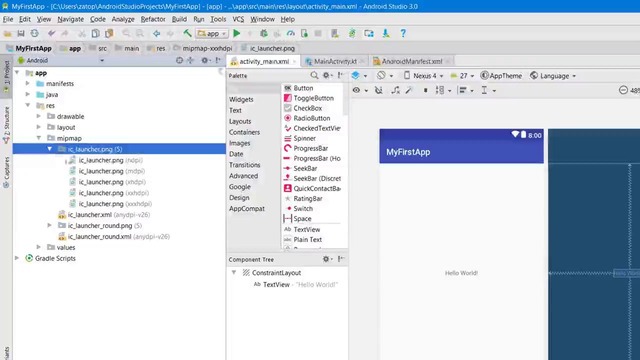Open the Tools menu
The height and width of the screenshot is (360, 640).
point(218,19)
